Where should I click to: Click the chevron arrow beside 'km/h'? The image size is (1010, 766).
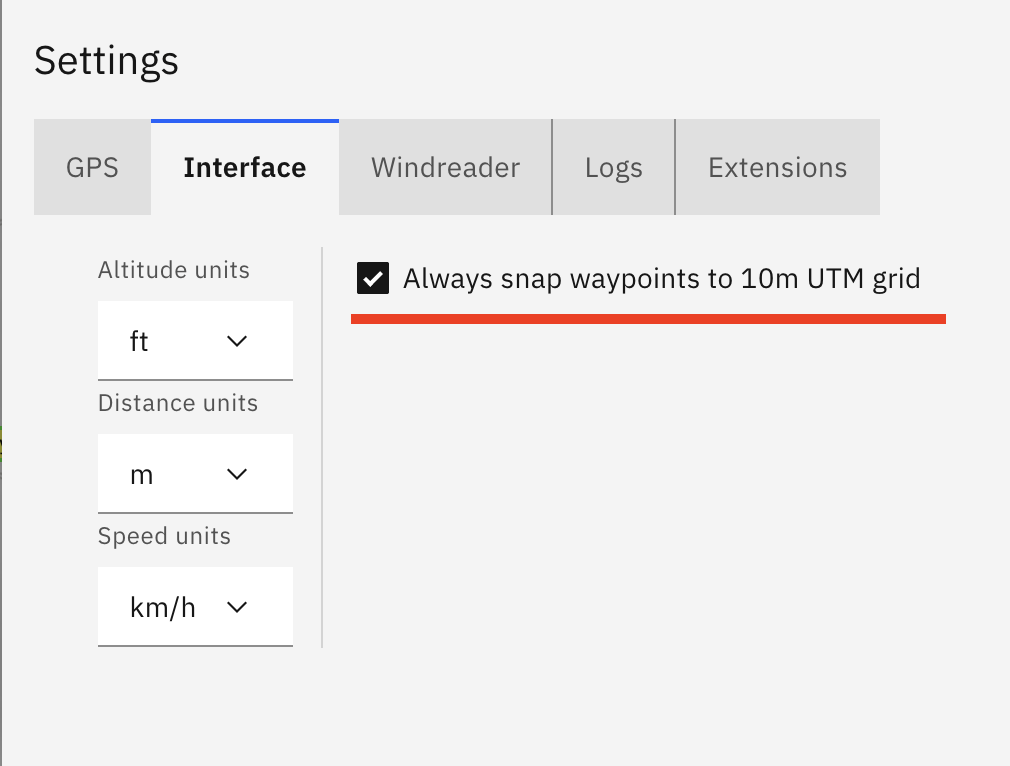click(x=237, y=607)
